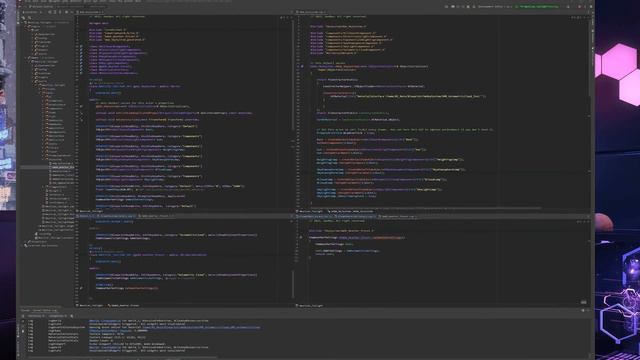
Task: Select the second tab of the bottom-left editor
Action: [116, 216]
